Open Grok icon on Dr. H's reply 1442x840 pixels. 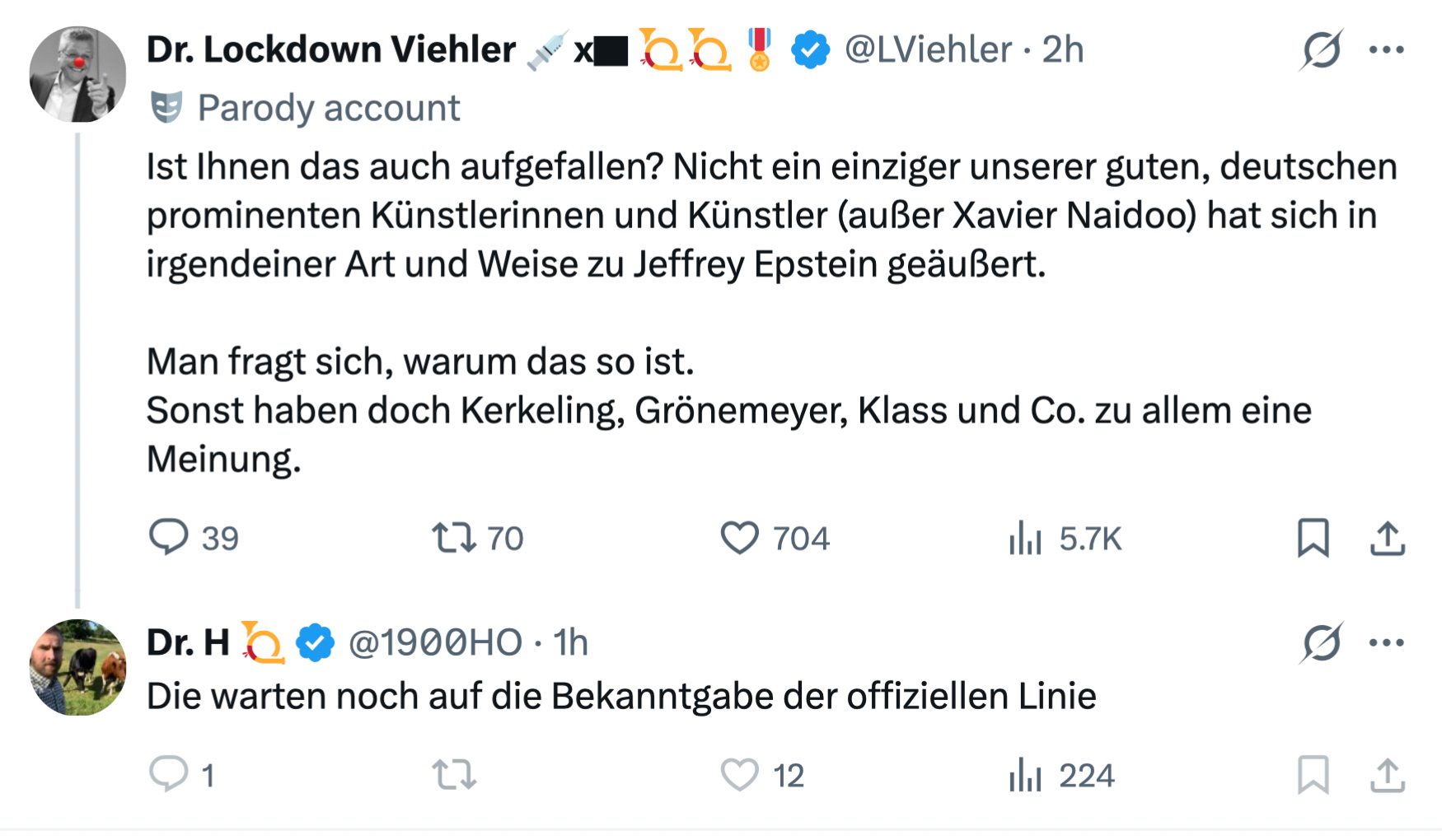(1322, 642)
